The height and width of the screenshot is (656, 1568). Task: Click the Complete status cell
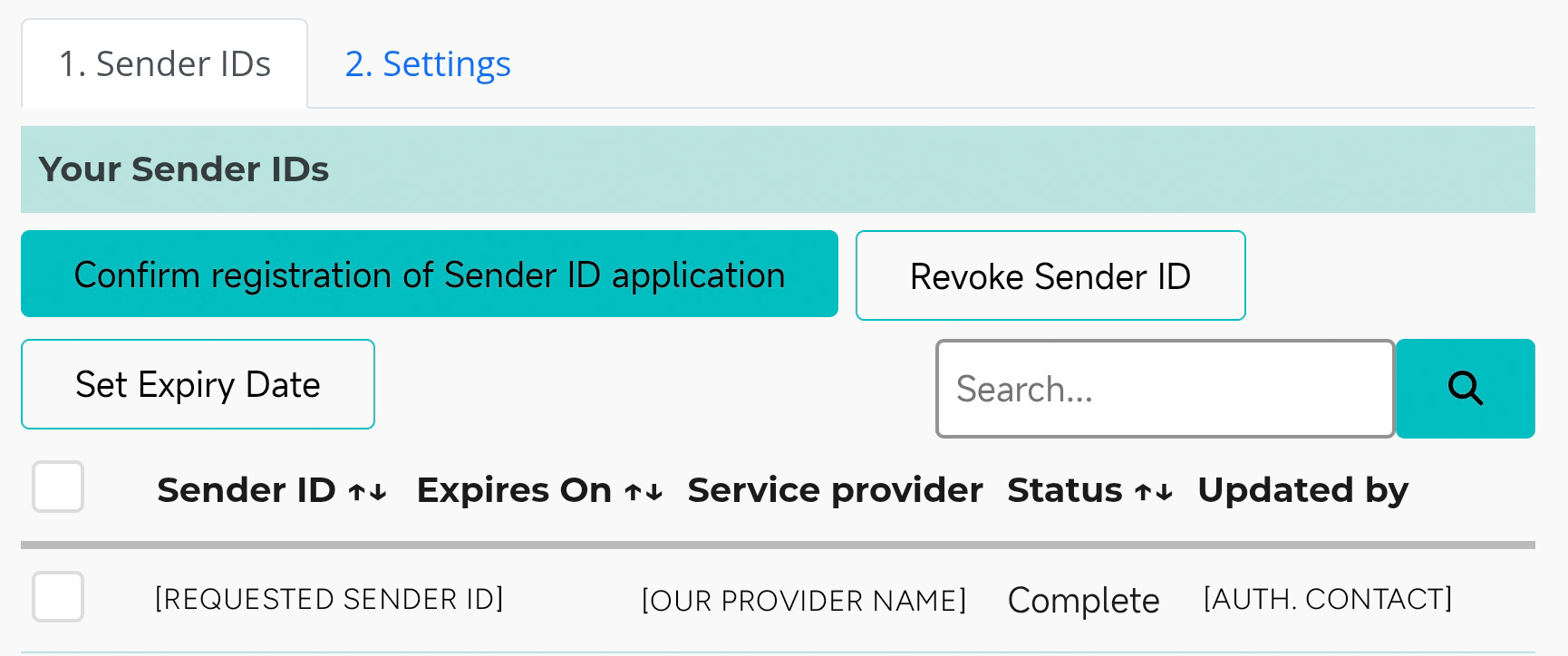(x=1083, y=600)
